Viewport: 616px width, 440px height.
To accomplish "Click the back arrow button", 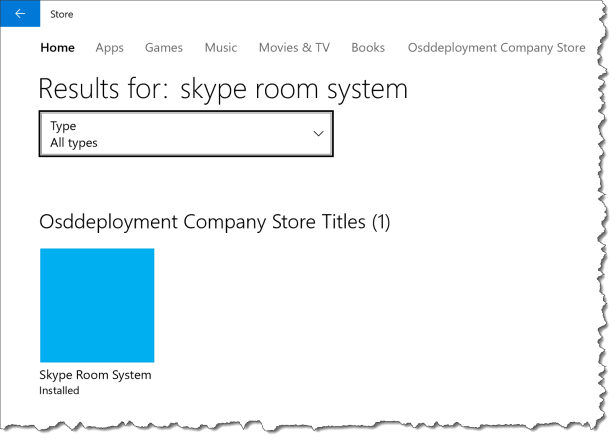I will point(20,14).
